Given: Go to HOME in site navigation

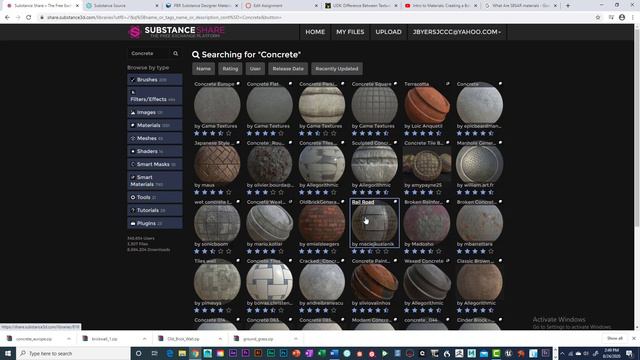Looking at the screenshot, I should [315, 32].
